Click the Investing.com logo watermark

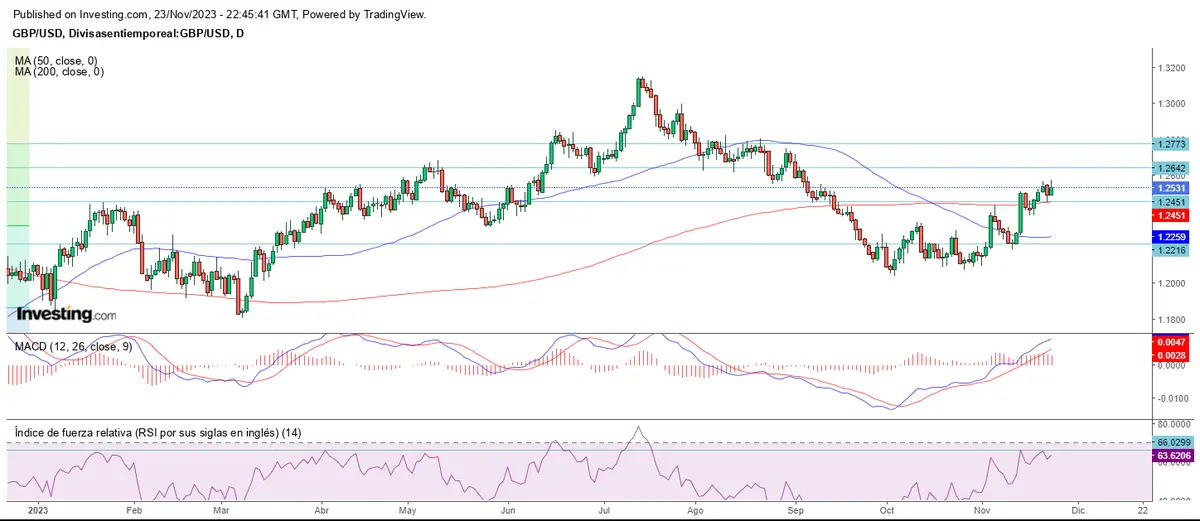(x=67, y=314)
